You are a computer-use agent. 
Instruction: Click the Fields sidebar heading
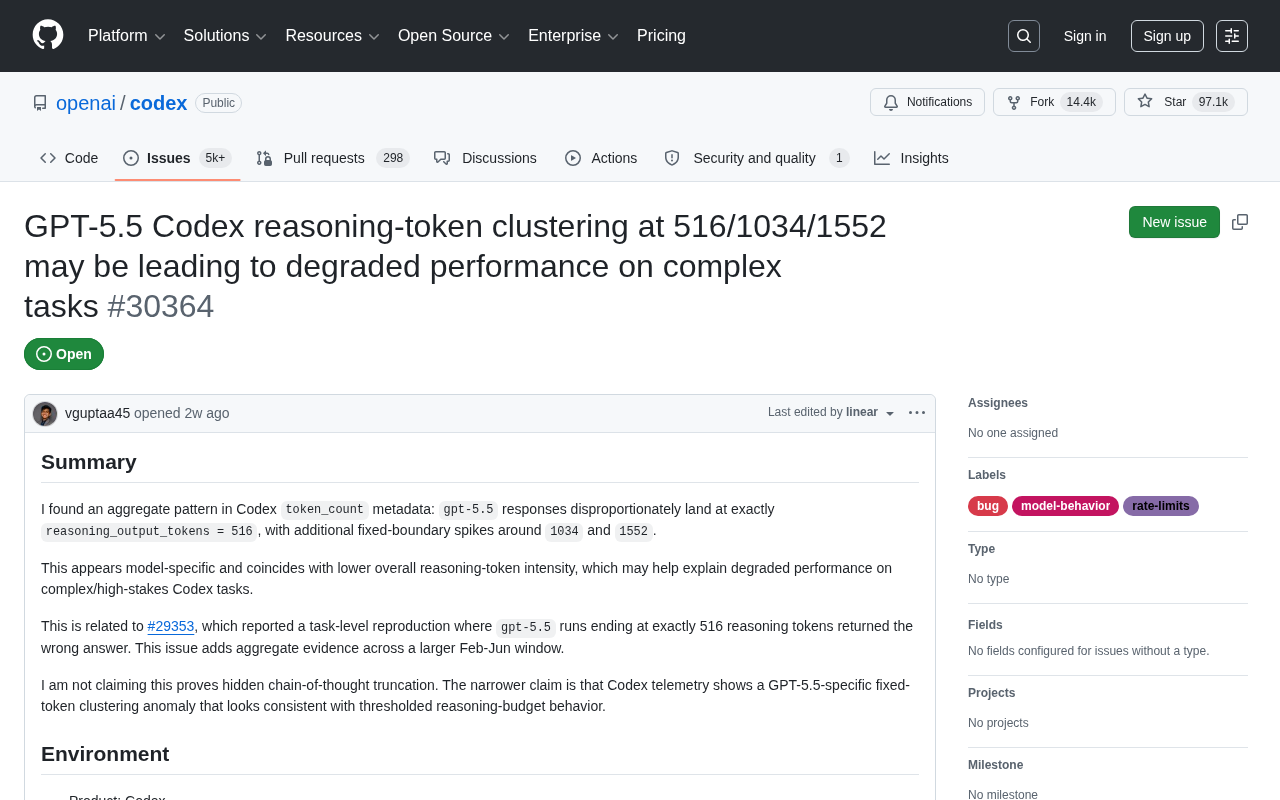pyautogui.click(x=985, y=625)
